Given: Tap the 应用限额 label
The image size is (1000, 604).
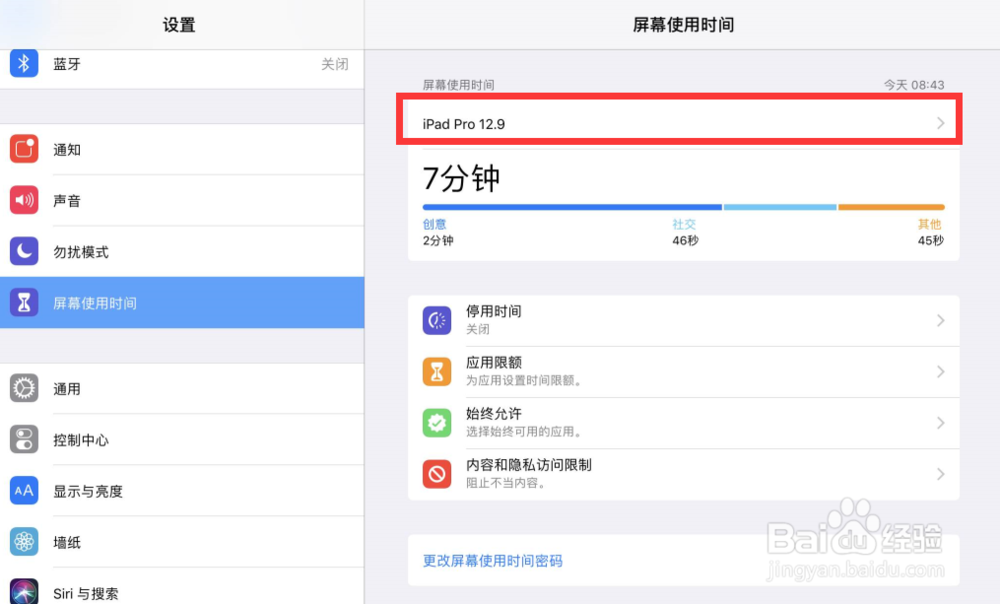Looking at the screenshot, I should point(494,362).
